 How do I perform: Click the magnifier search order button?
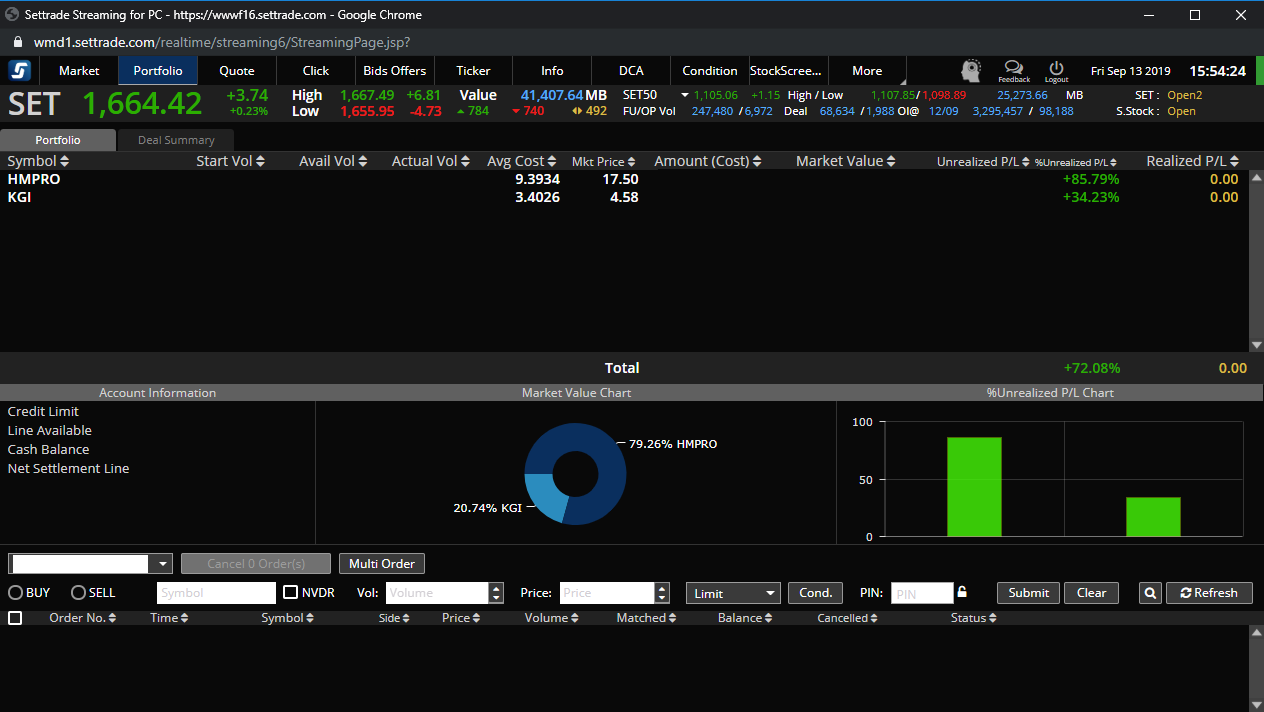tap(1150, 593)
